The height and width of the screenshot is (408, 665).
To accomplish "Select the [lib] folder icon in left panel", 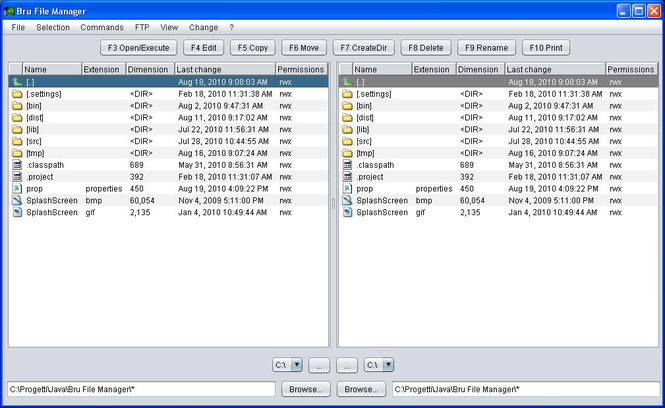I will click(x=17, y=129).
